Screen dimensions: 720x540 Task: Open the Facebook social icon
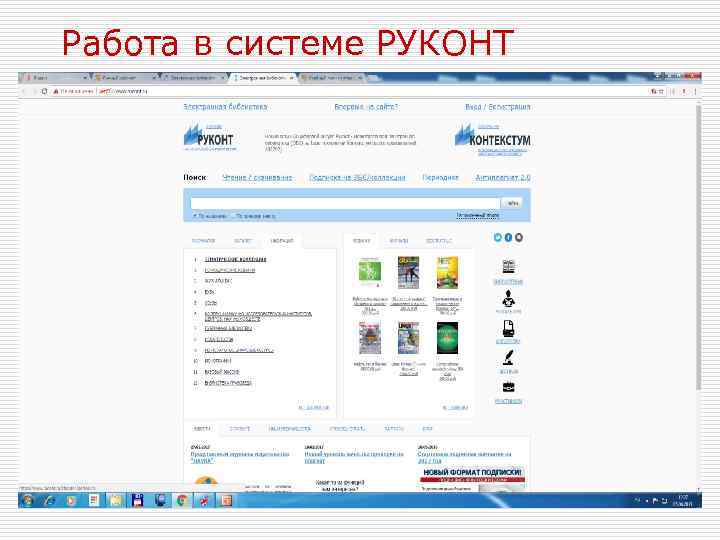point(508,237)
